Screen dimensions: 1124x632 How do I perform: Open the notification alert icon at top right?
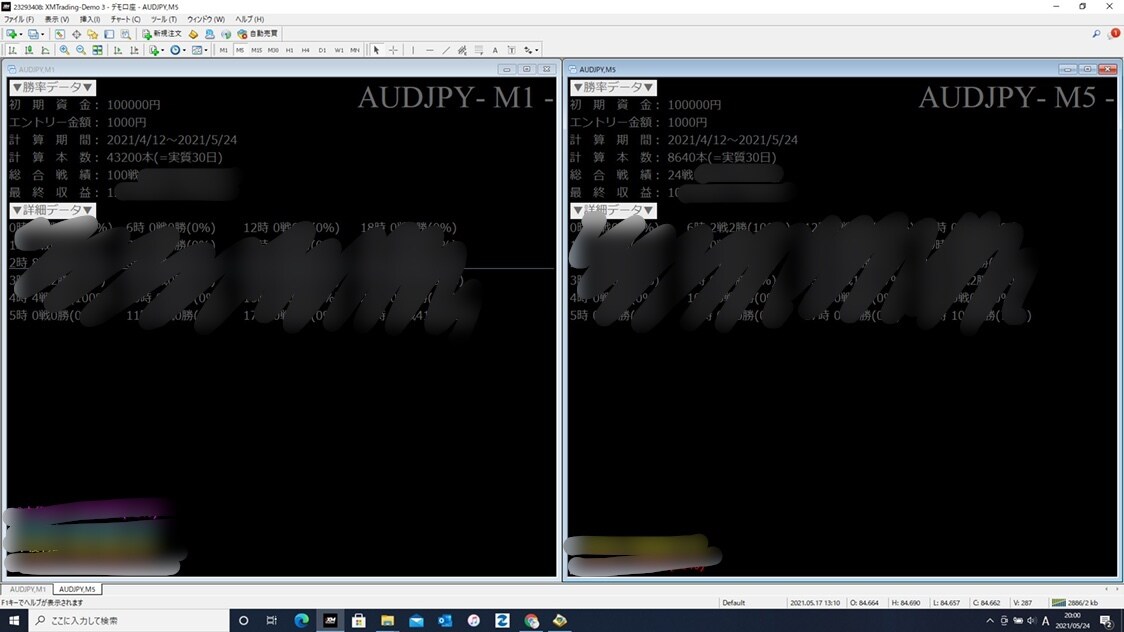pyautogui.click(x=1113, y=34)
